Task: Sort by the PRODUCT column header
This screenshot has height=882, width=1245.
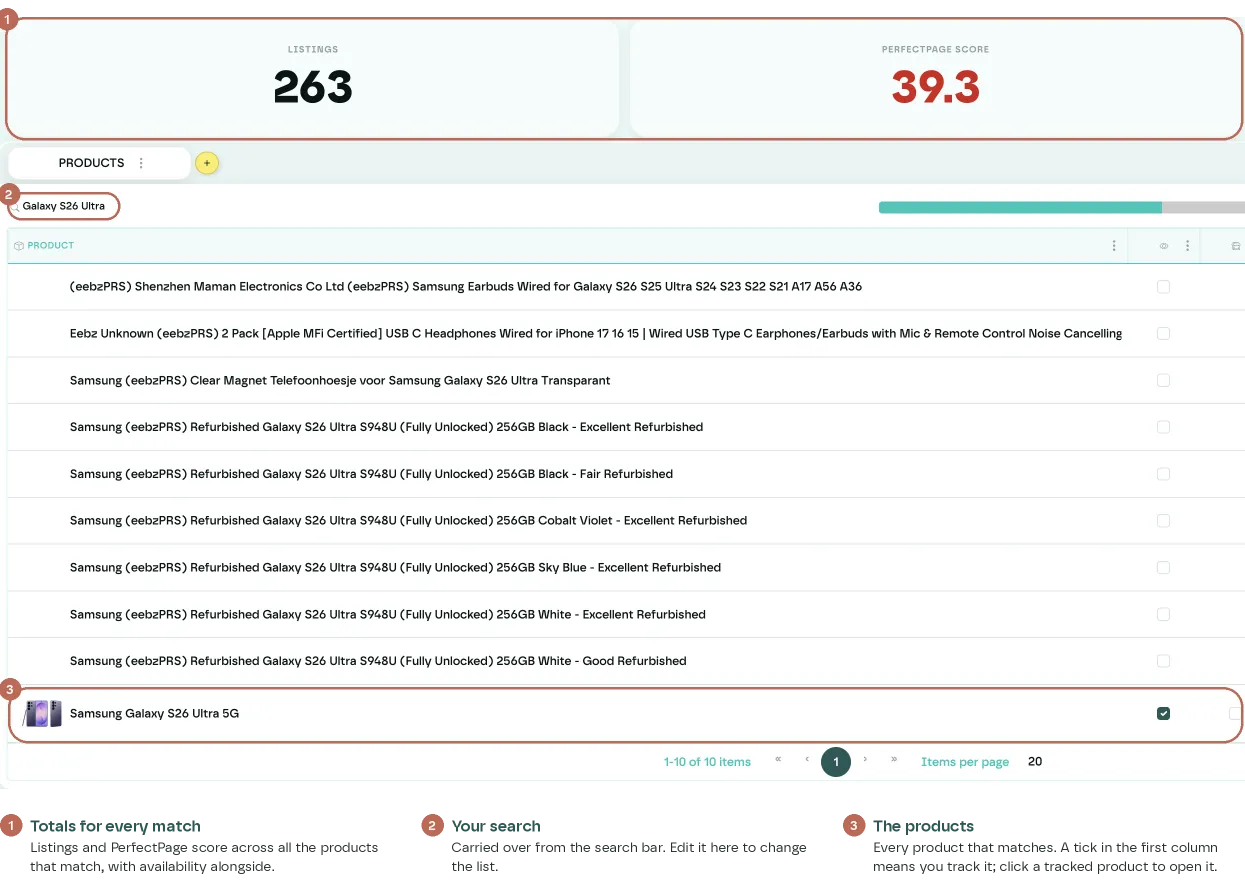Action: point(51,246)
